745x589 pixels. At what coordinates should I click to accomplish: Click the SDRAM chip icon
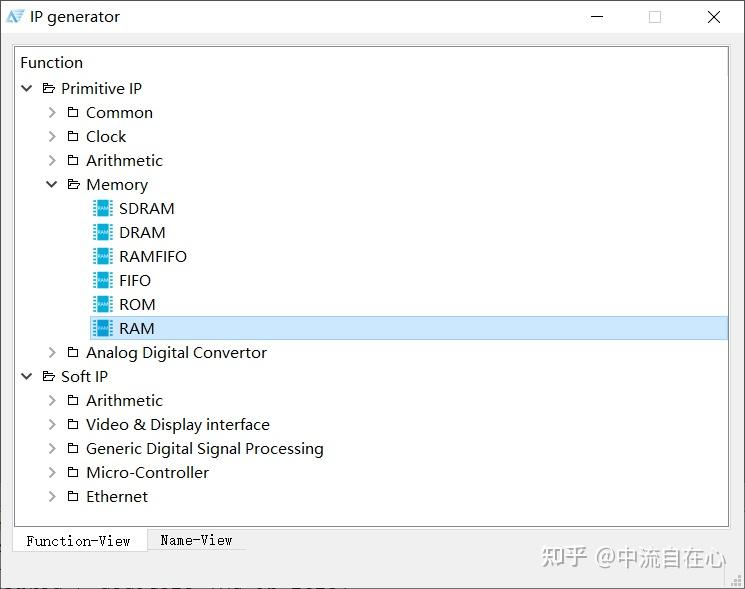pos(102,208)
